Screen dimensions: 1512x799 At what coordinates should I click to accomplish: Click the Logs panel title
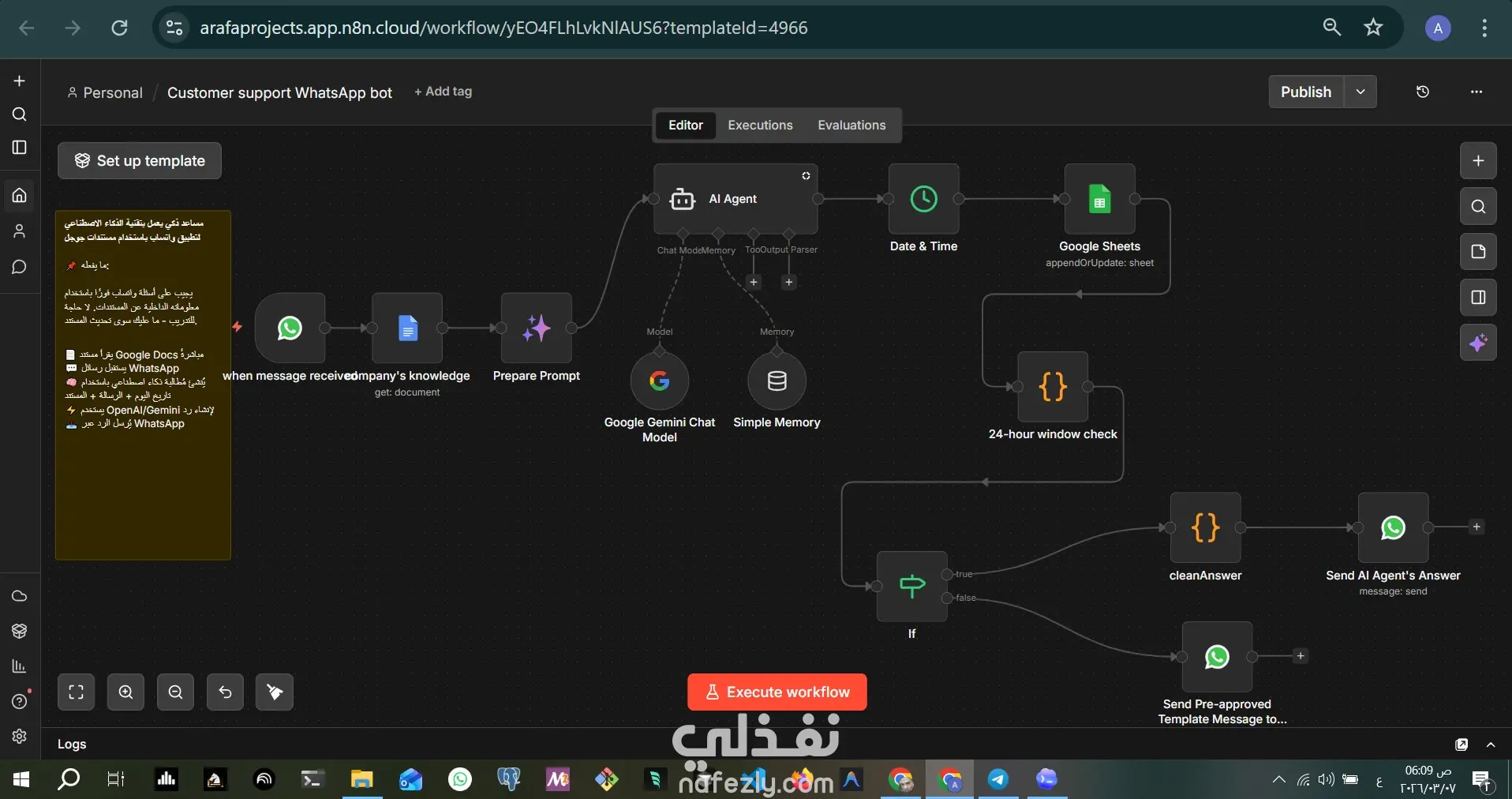click(72, 745)
